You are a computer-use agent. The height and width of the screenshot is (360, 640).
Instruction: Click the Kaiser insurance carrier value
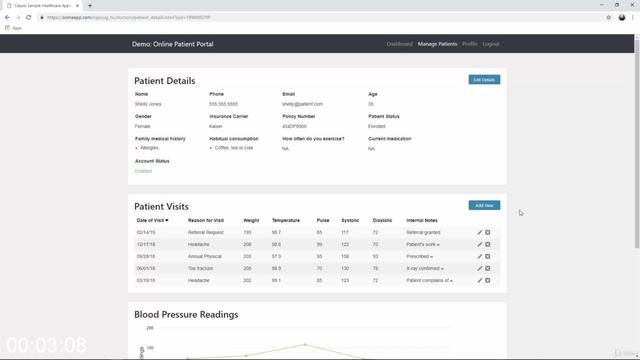216,127
